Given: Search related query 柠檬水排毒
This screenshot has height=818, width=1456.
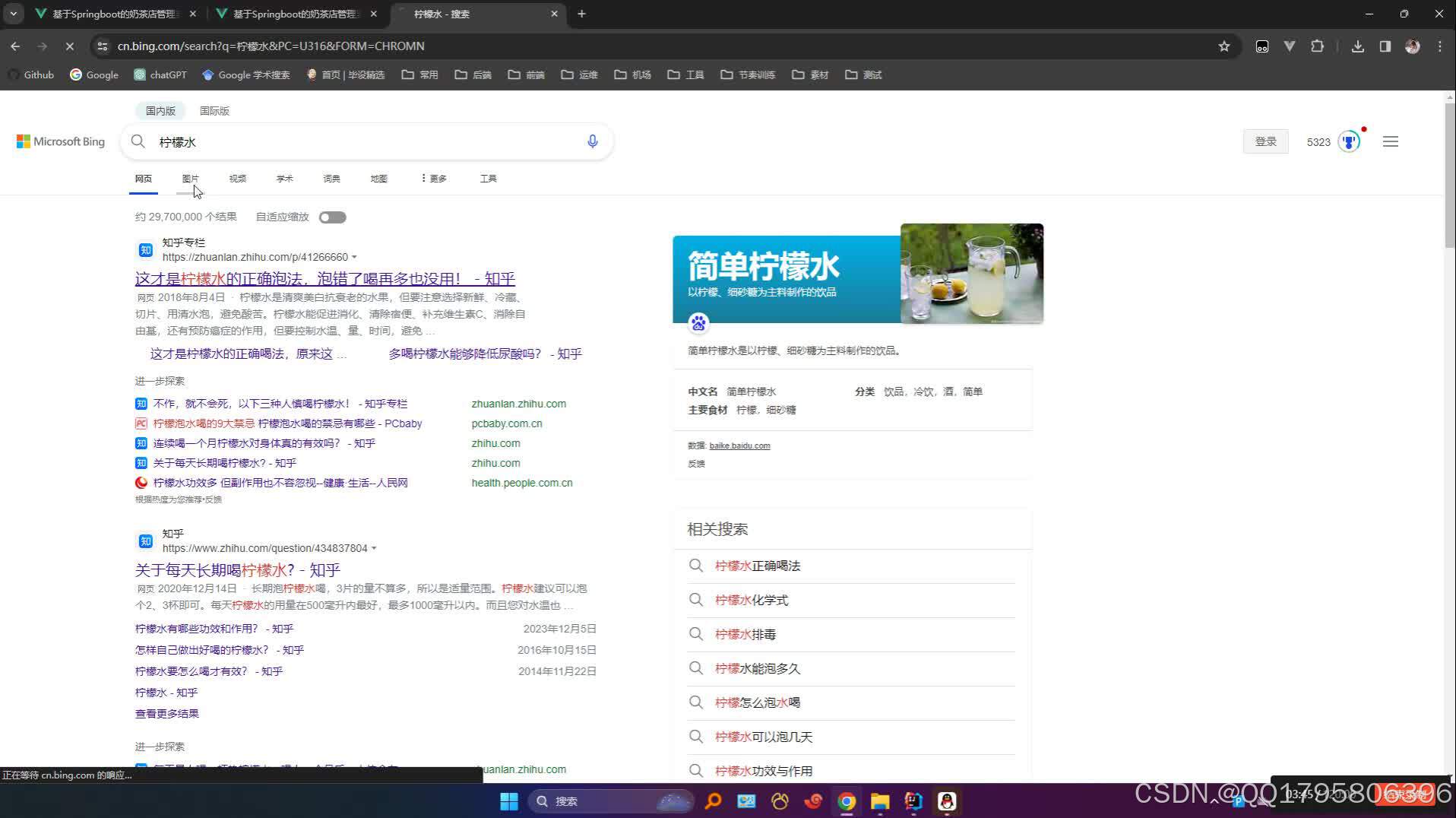Looking at the screenshot, I should coord(745,634).
